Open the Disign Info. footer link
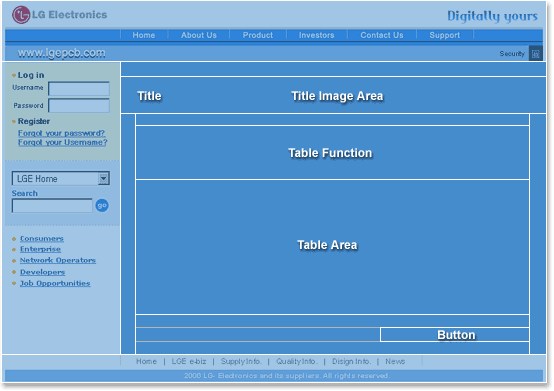Screen dimensions: 554x391 pos(352,361)
